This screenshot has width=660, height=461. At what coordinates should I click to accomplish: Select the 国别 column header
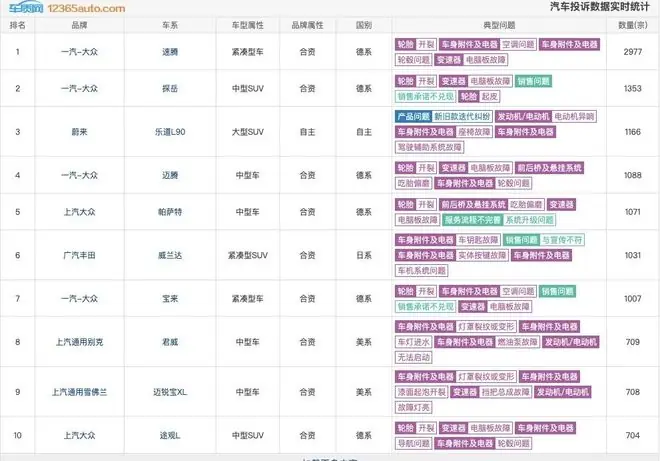point(364,25)
